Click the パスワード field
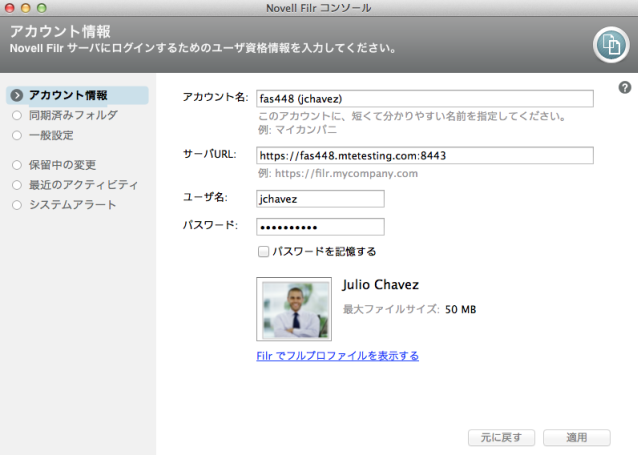The image size is (638, 455). click(320, 227)
